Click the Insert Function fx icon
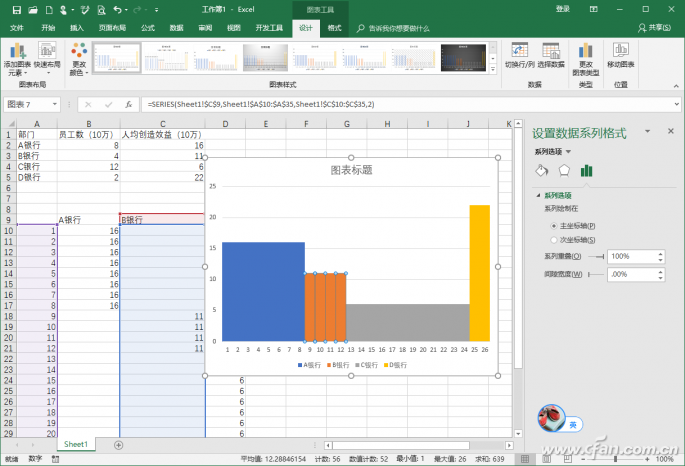The image size is (685, 466). click(x=128, y=104)
